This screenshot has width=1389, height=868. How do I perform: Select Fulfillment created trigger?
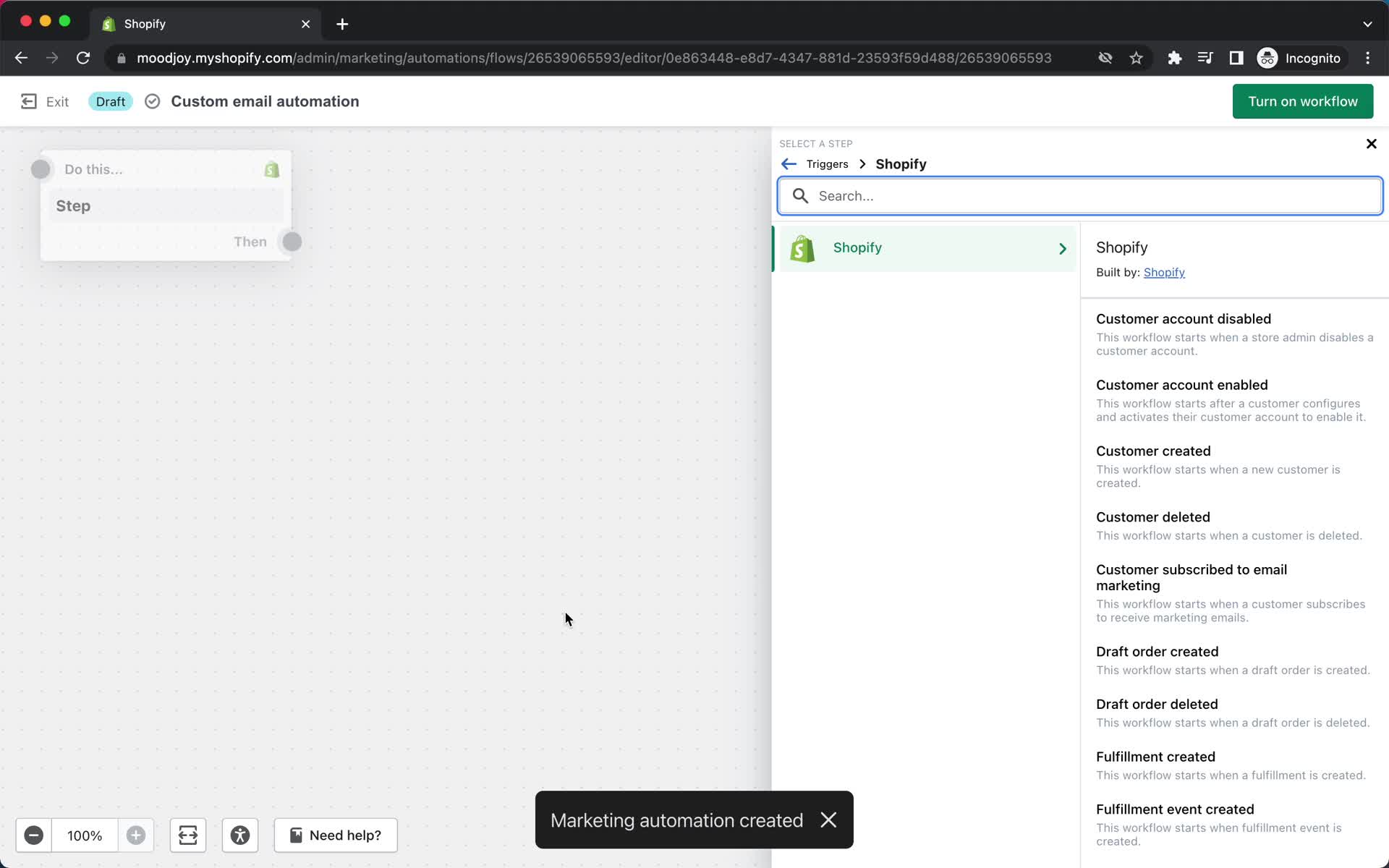coord(1235,765)
